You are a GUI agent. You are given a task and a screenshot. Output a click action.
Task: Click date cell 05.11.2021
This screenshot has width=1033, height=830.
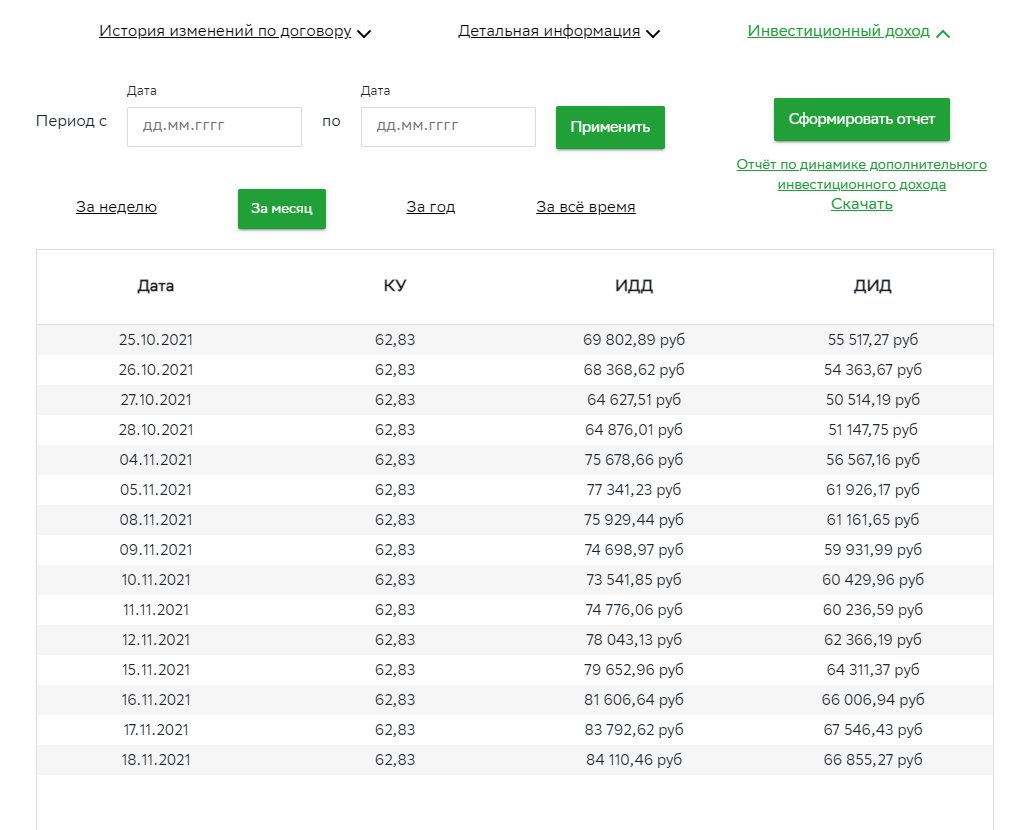tap(155, 490)
